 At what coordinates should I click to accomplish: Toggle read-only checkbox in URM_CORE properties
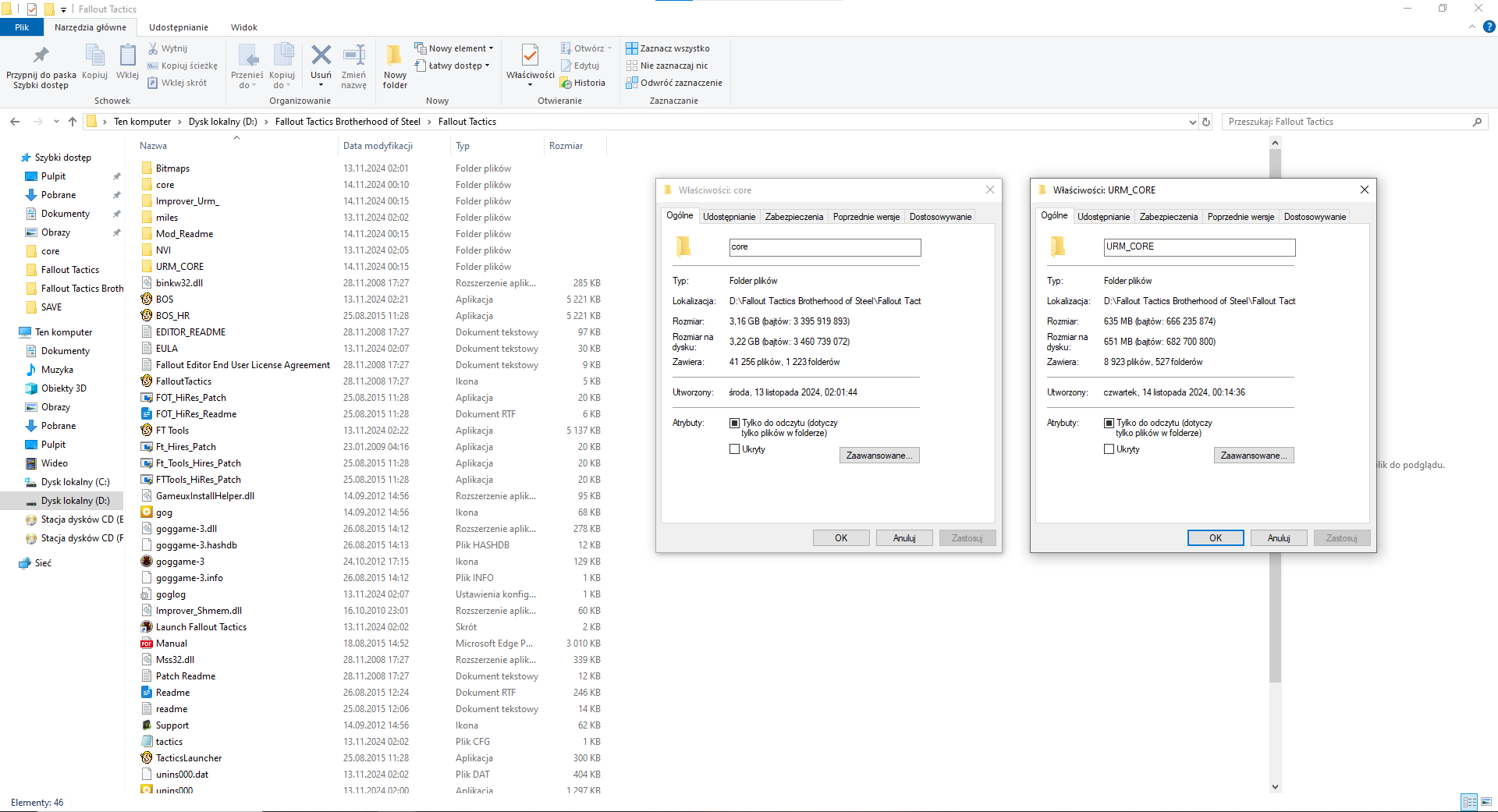[x=1109, y=423]
